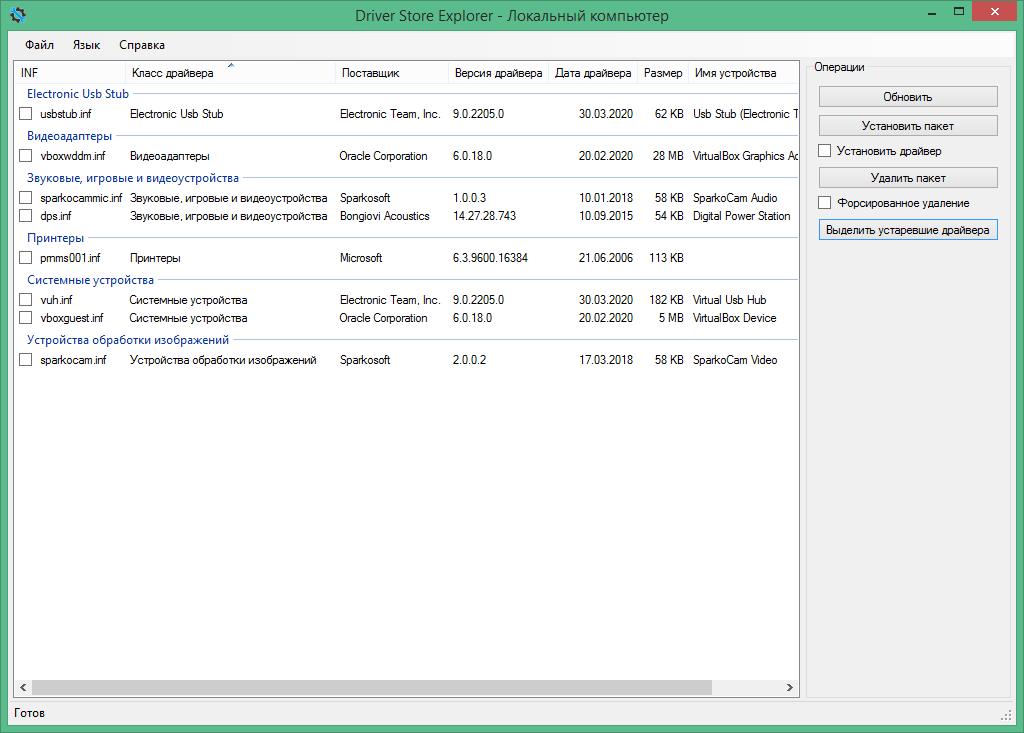Viewport: 1024px width, 733px height.
Task: Click the Driver Store Explorer title bar icon
Action: [x=17, y=15]
